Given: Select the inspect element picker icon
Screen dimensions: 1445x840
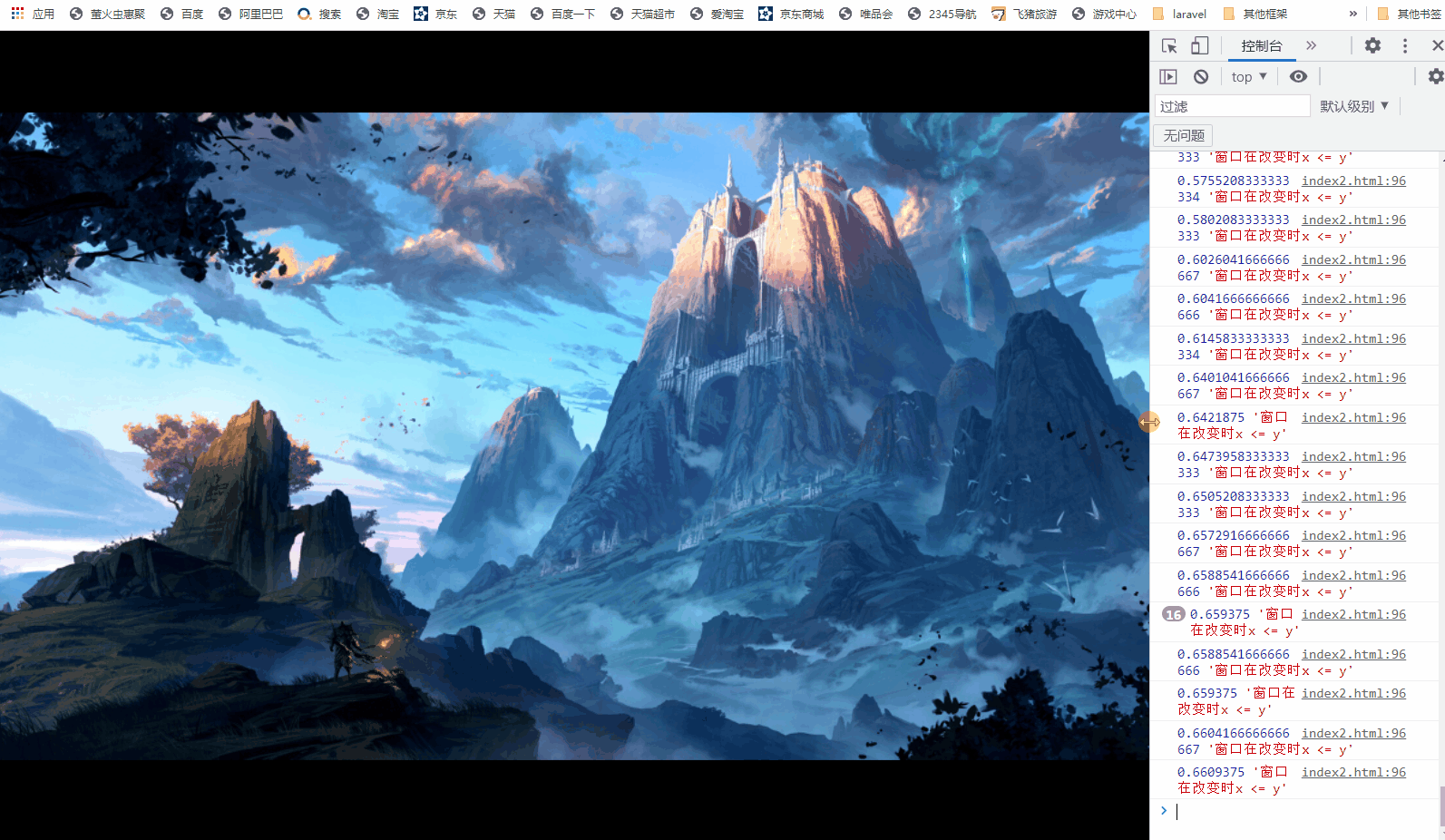Looking at the screenshot, I should click(1169, 45).
